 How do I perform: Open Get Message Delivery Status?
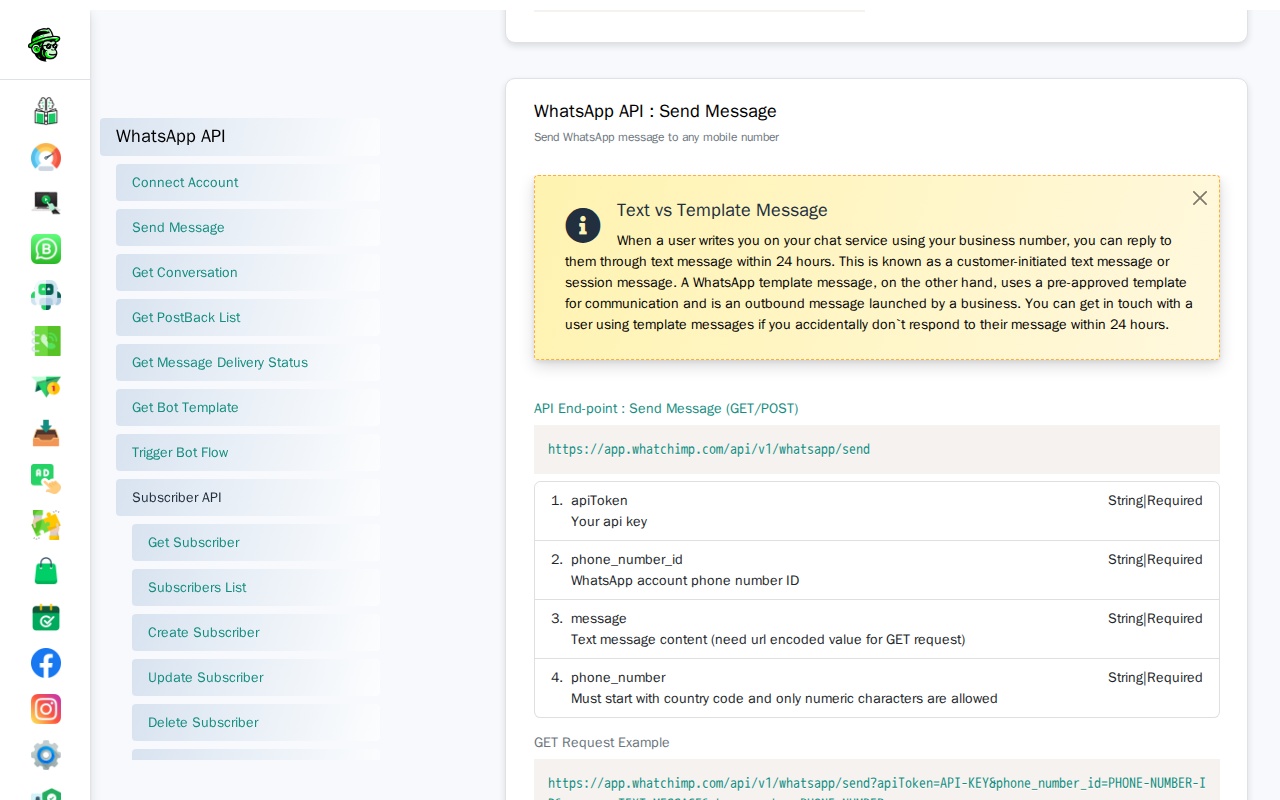pos(248,363)
